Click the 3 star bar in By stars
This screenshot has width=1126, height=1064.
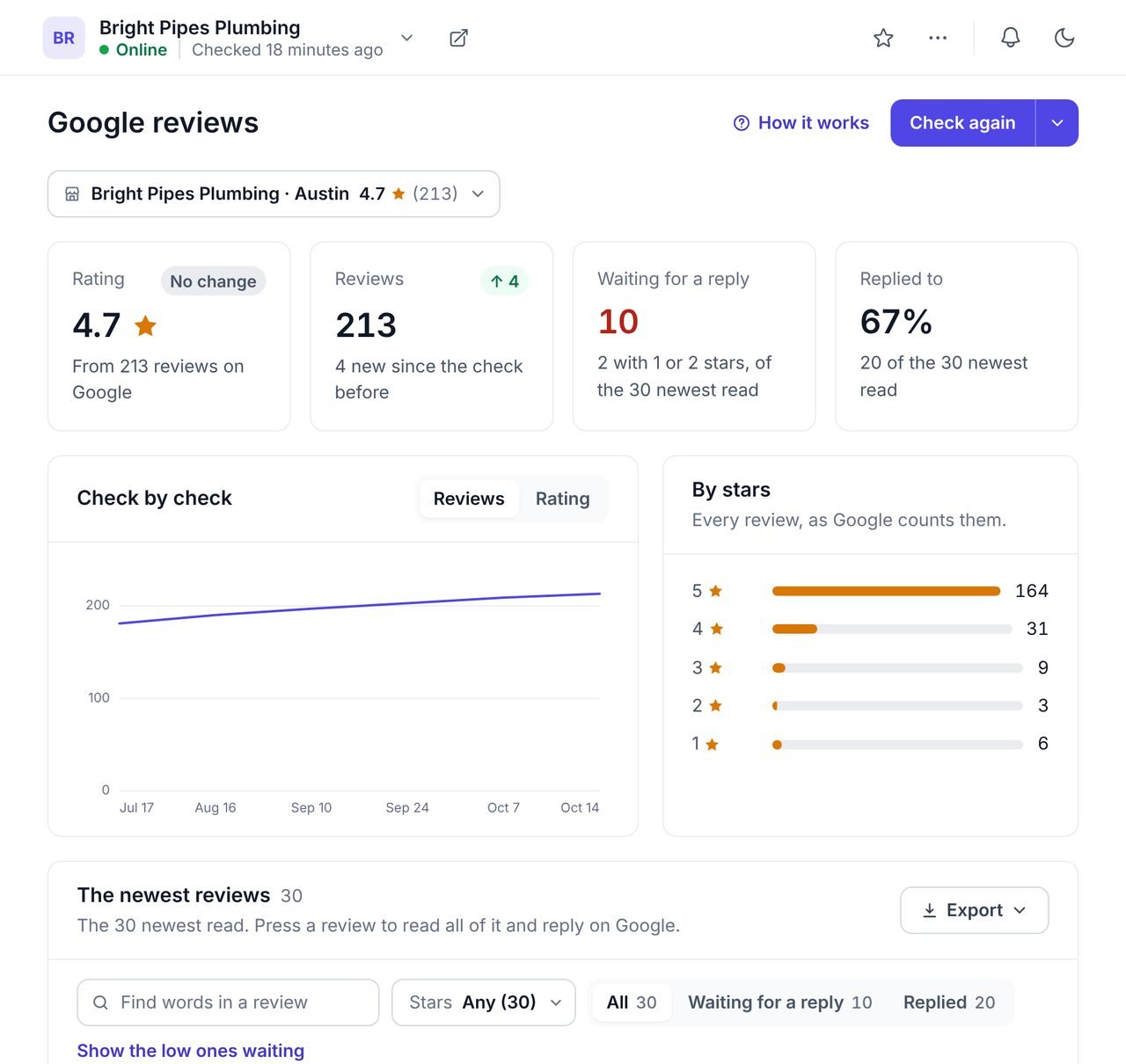tap(897, 668)
